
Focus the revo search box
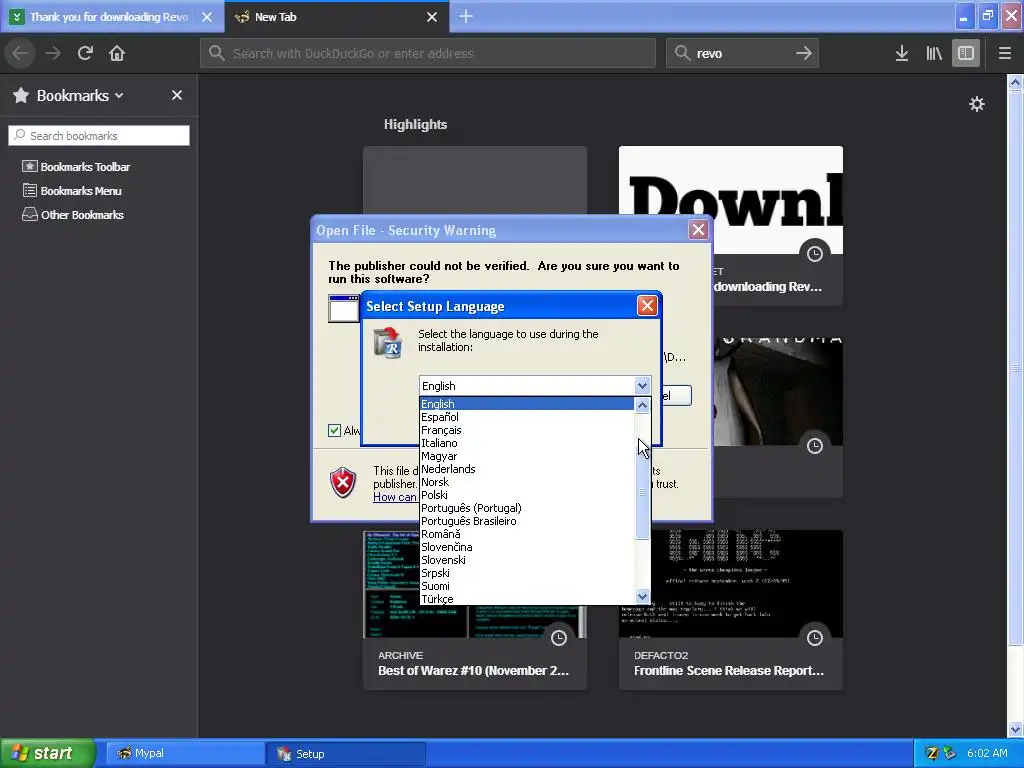(742, 54)
